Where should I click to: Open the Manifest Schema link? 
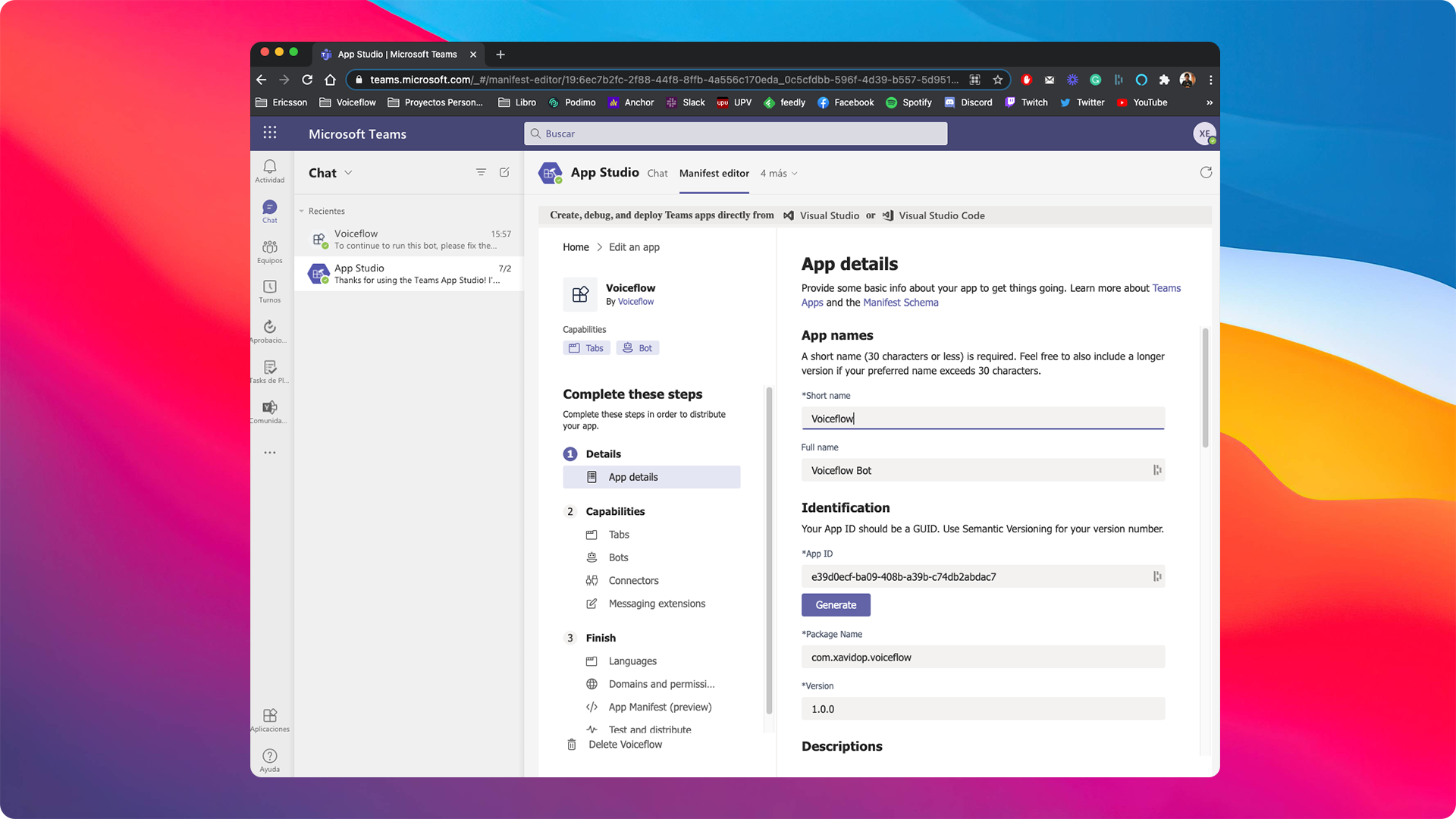click(x=901, y=302)
